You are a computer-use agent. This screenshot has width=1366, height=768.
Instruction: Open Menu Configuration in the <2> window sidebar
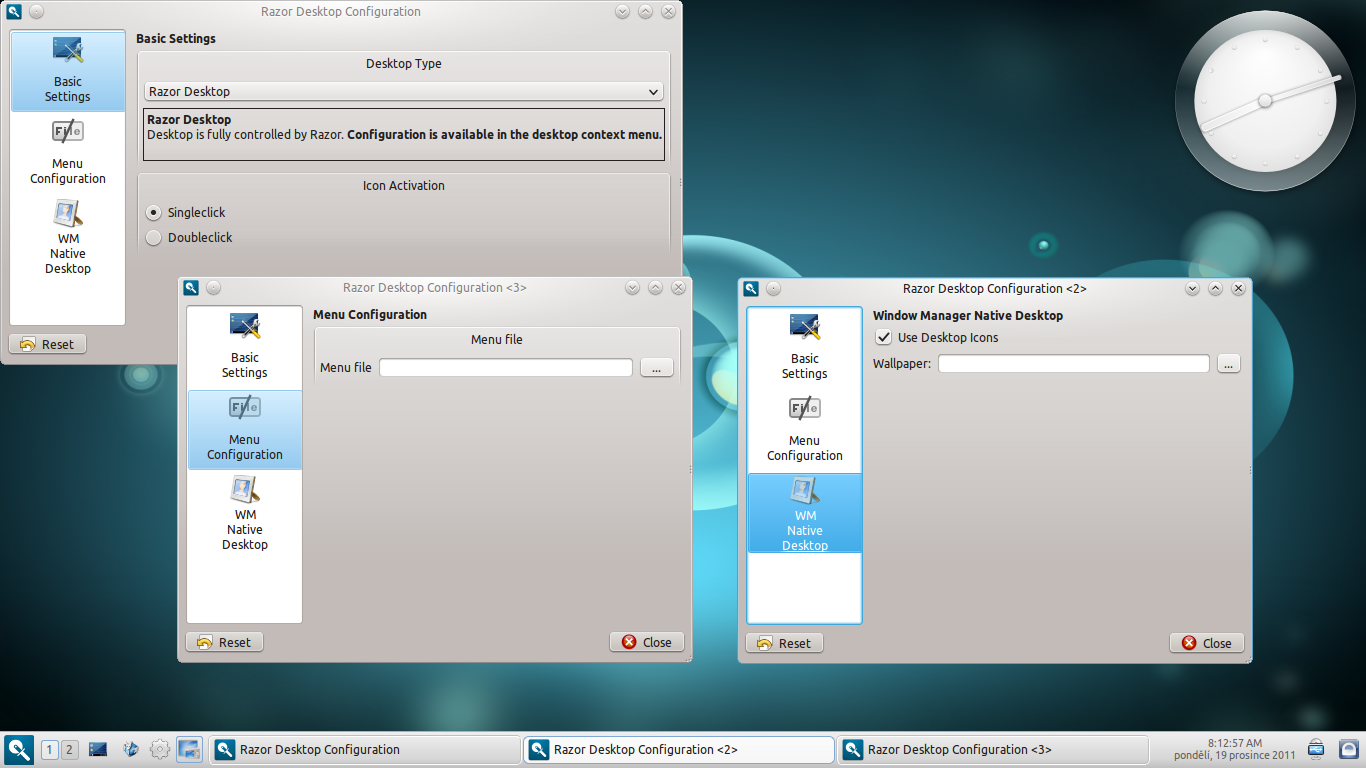coord(805,430)
